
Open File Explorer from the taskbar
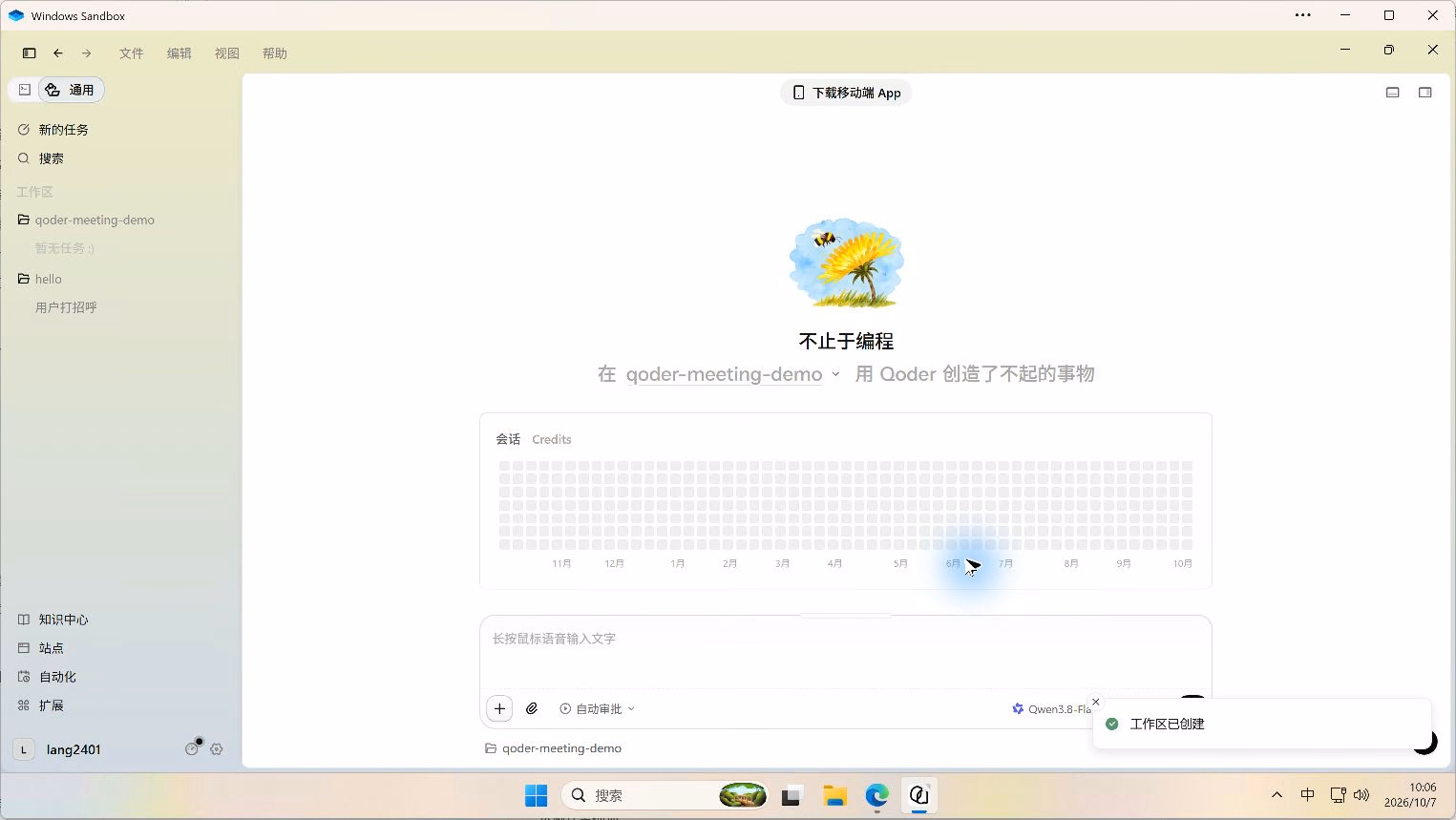tap(835, 795)
